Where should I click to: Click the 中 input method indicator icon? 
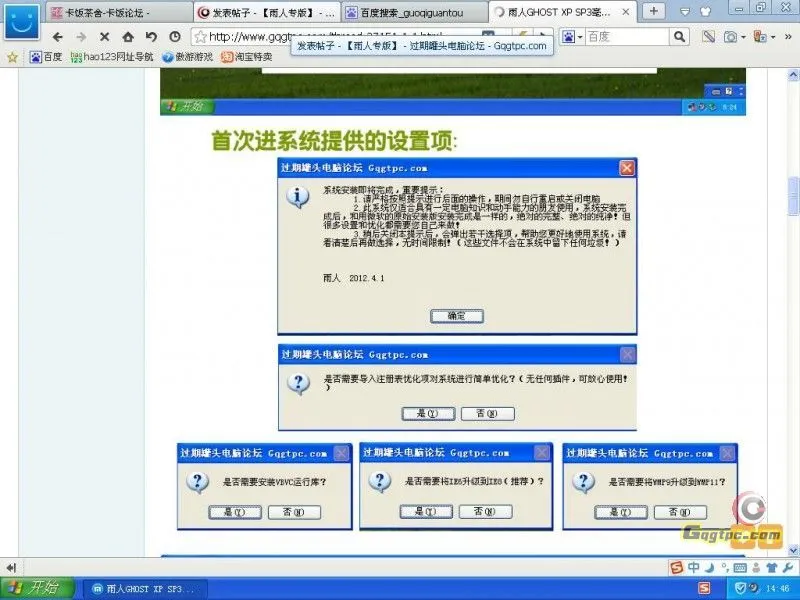pos(693,568)
